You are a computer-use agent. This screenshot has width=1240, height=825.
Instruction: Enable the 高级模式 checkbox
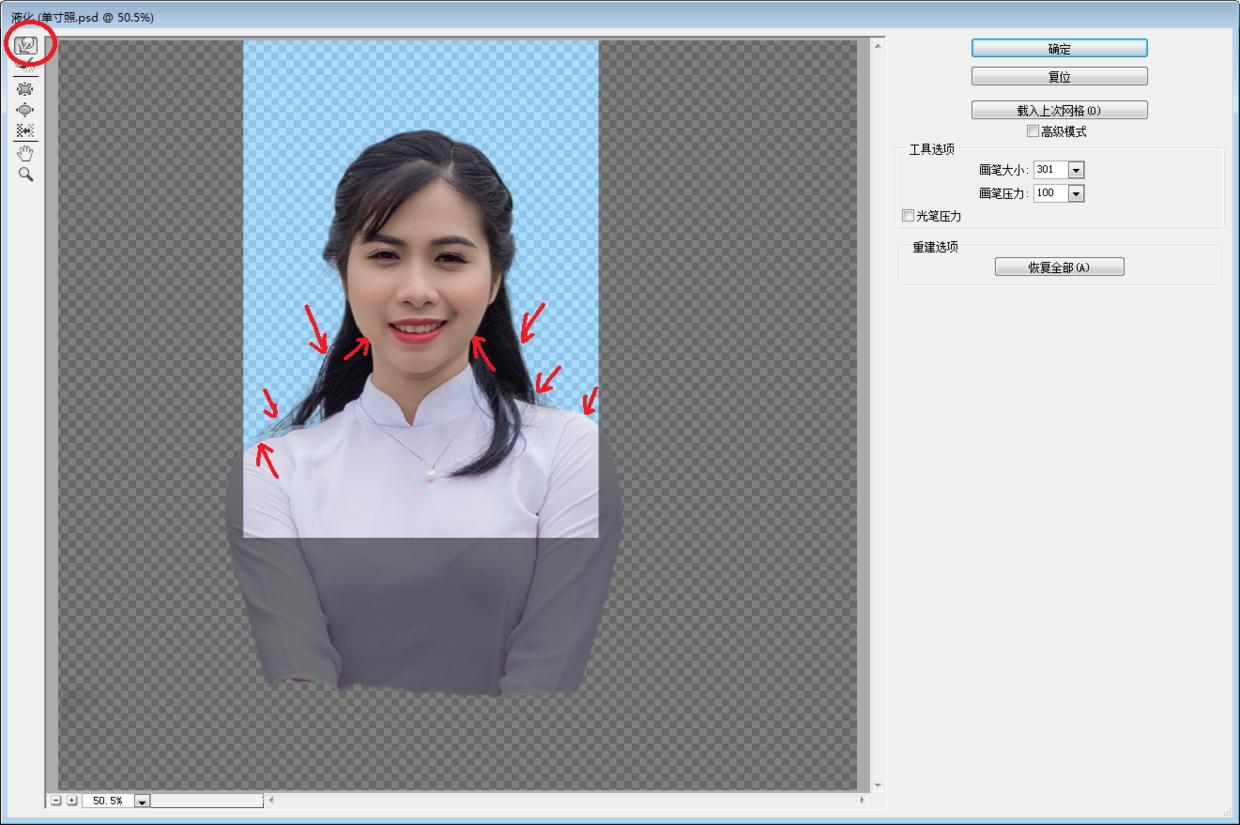pos(1033,132)
